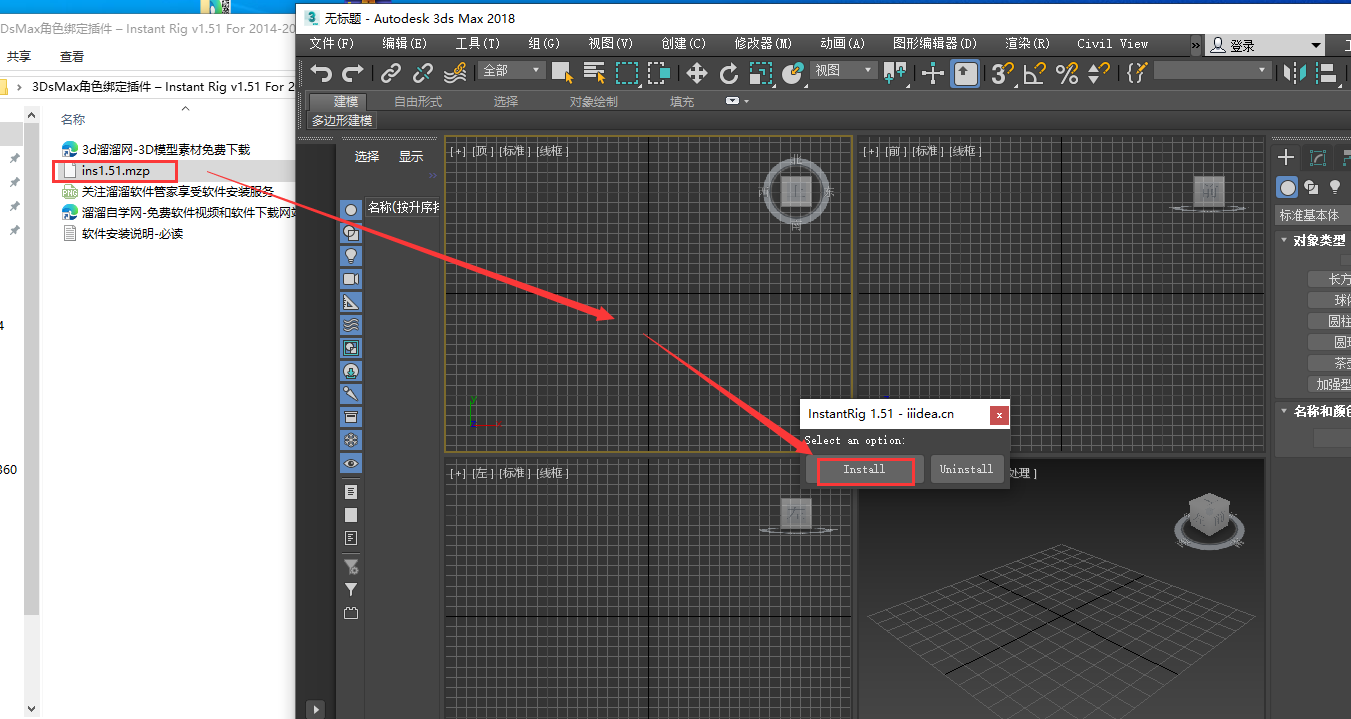Open 显示 menu in Scene Explorer
Viewport: 1351px width, 719px height.
click(x=411, y=157)
